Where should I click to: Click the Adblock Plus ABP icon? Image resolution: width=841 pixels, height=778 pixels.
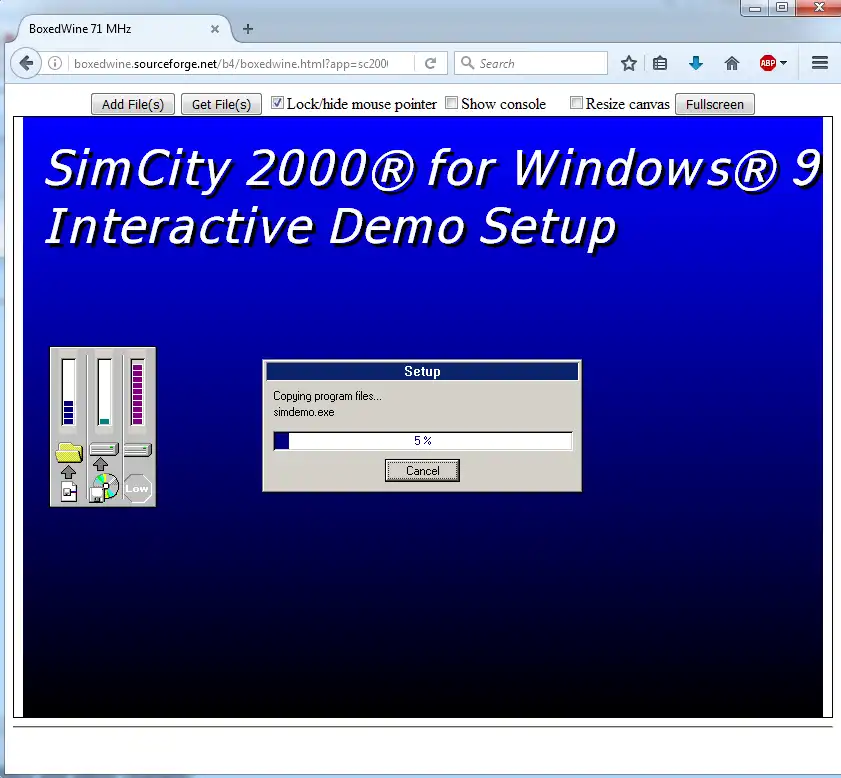tap(768, 63)
